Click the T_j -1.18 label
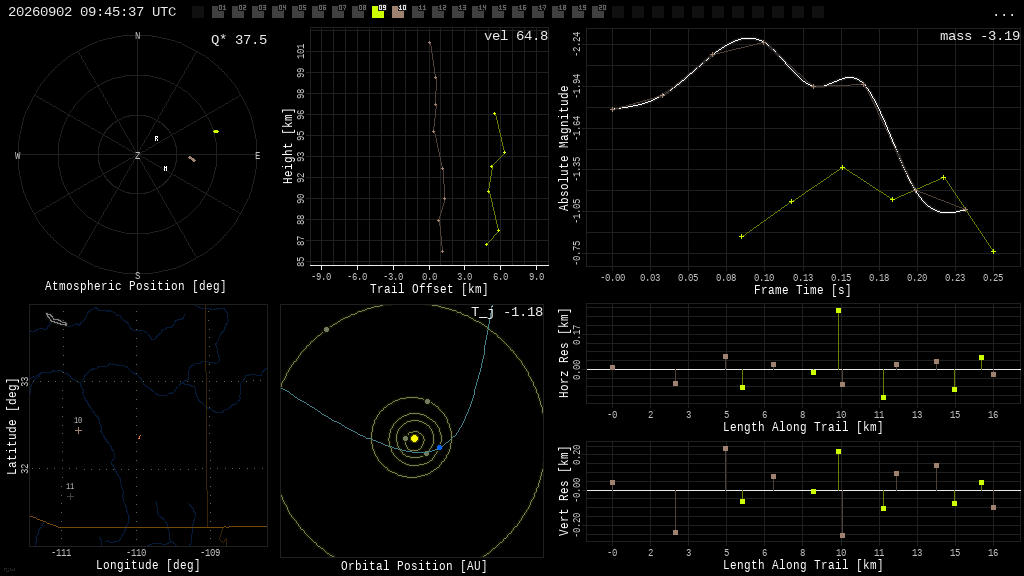This screenshot has height=576, width=1024. 507,312
